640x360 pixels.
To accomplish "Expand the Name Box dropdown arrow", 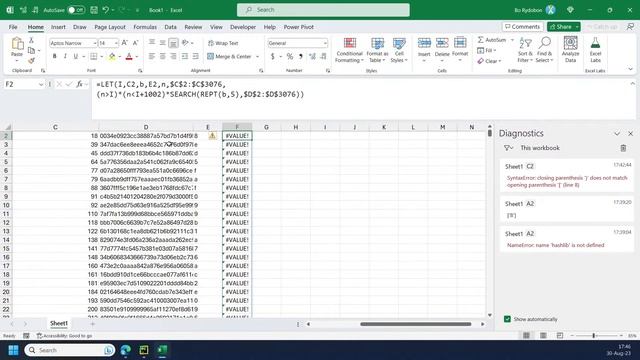I will point(41,84).
